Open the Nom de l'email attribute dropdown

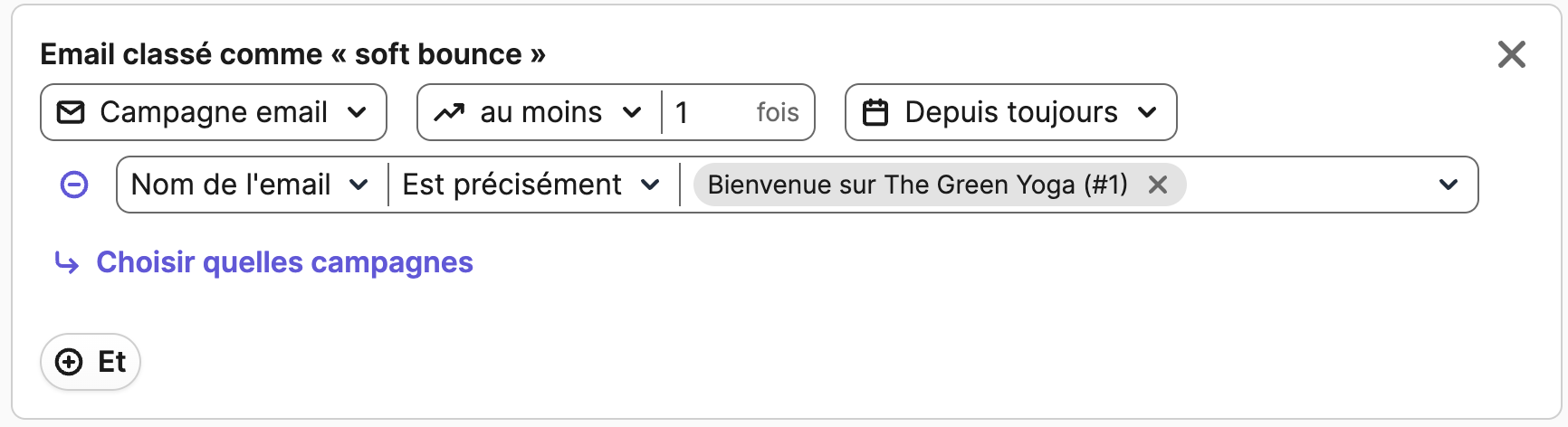coord(252,185)
